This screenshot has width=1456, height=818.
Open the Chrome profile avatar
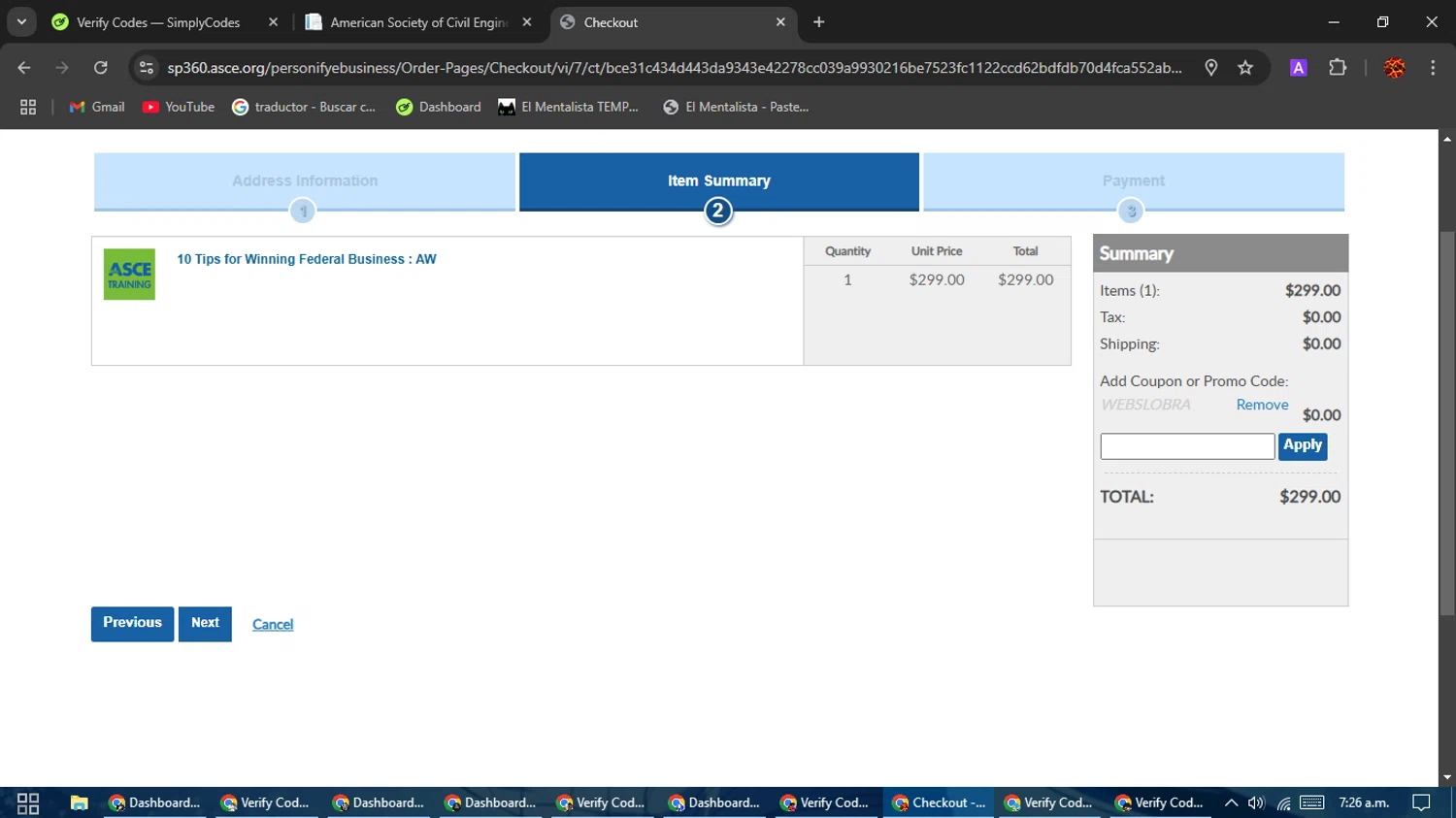[x=1395, y=68]
